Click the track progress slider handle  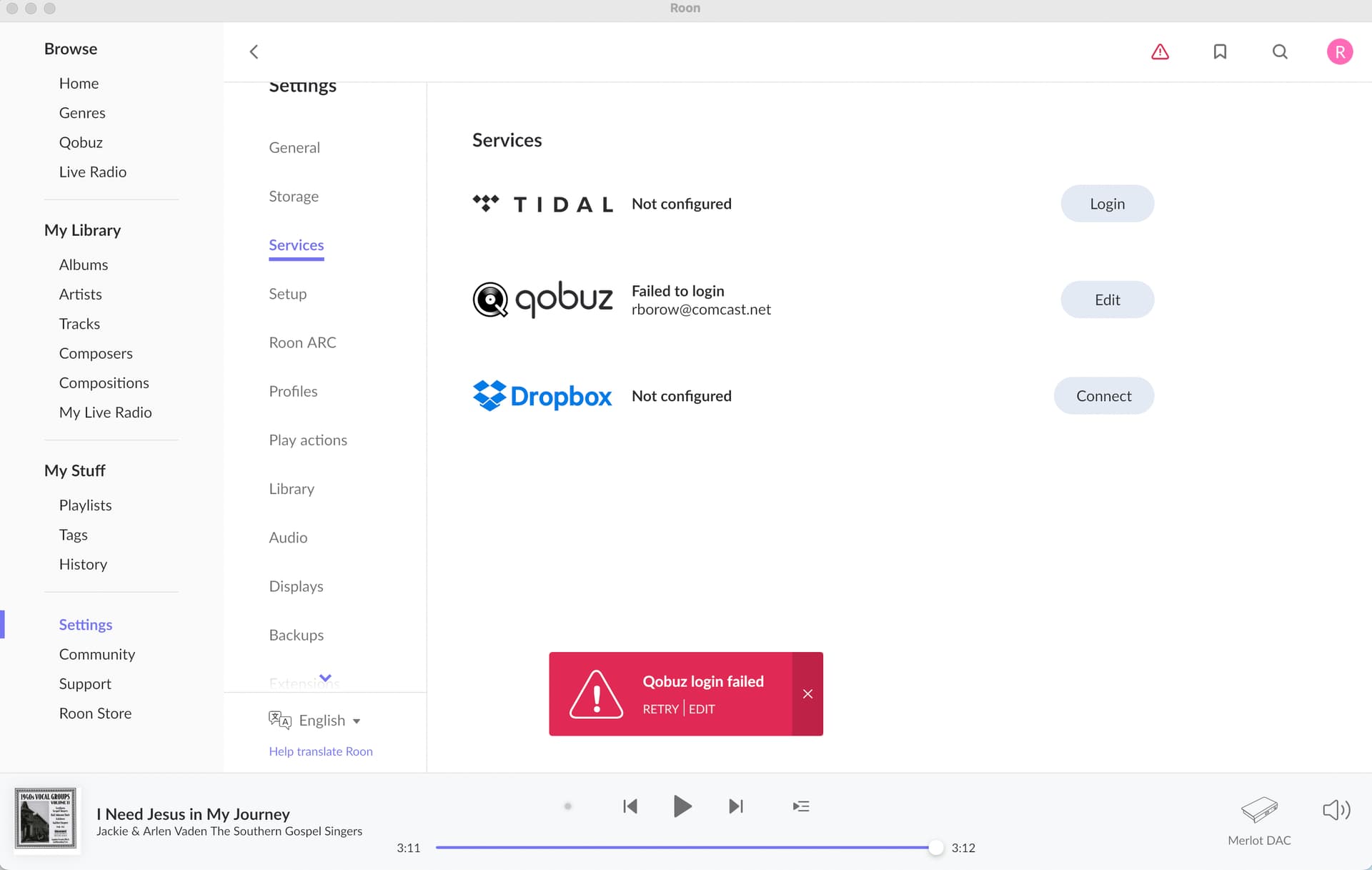point(935,848)
